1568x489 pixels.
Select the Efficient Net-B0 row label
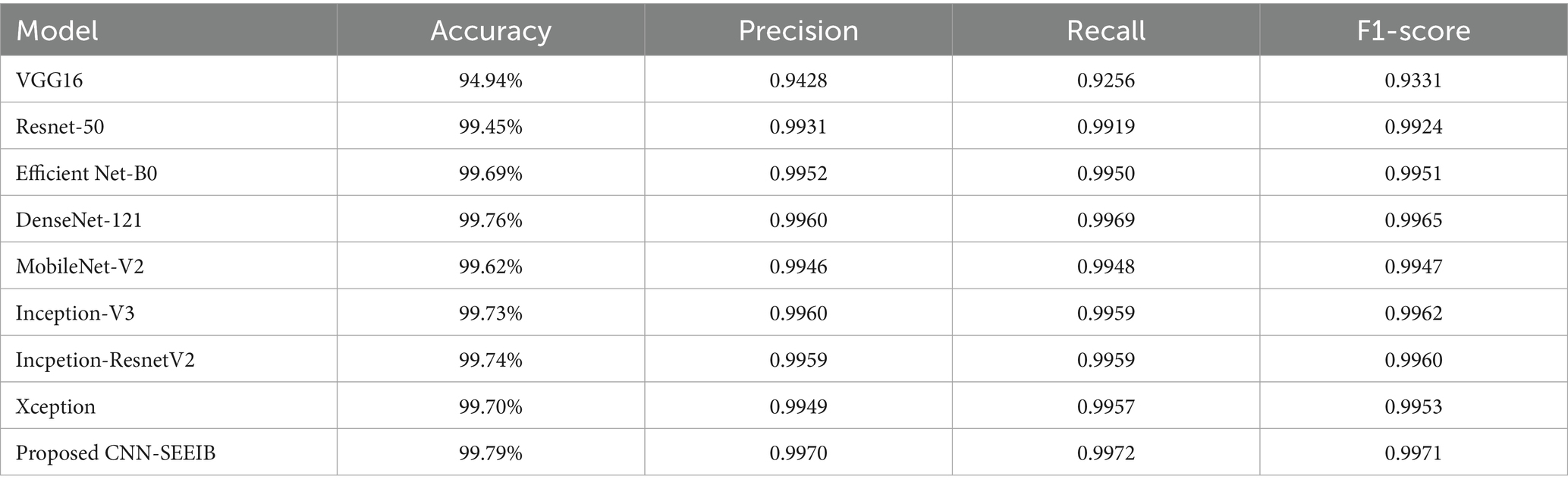click(86, 173)
